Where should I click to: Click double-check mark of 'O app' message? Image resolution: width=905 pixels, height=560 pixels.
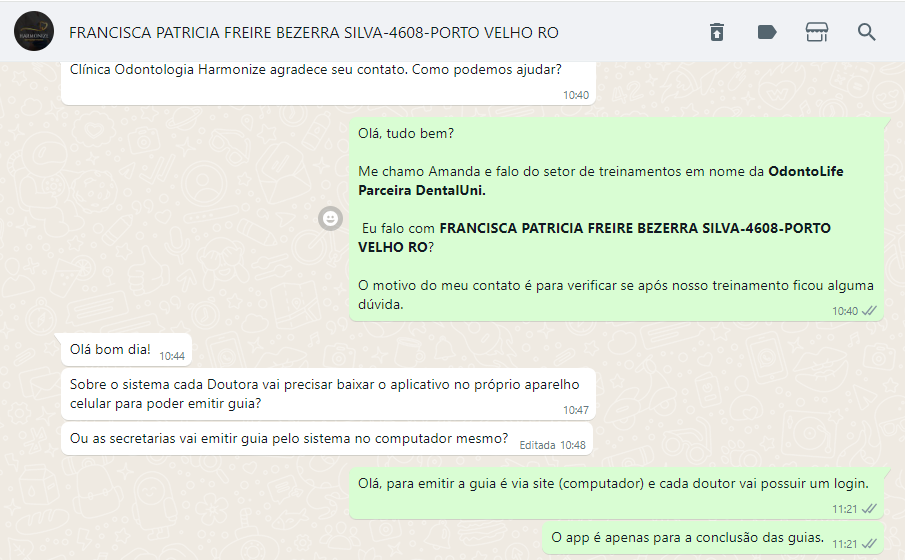[869, 544]
